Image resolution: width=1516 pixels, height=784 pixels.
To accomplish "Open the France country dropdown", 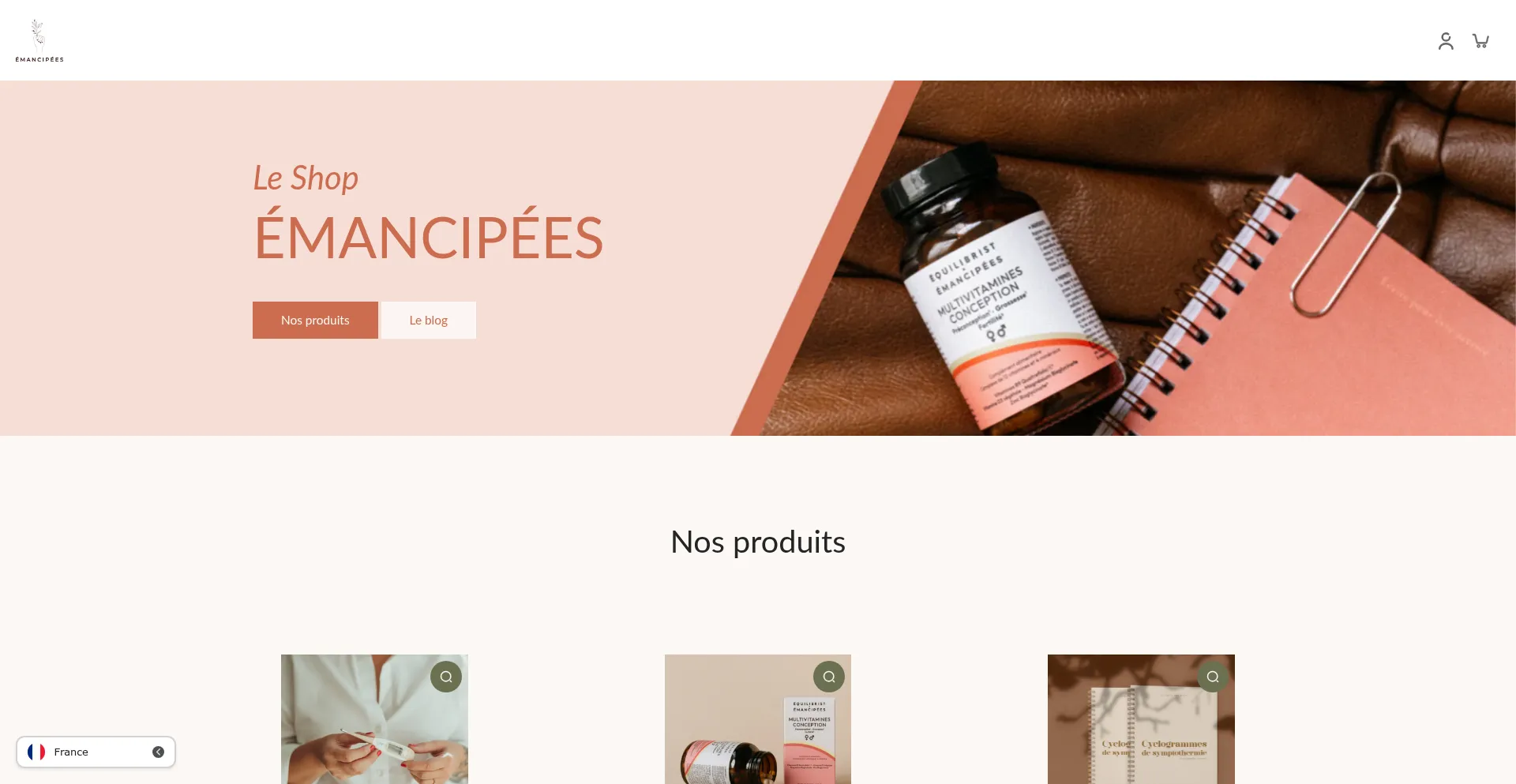I will pos(96,752).
